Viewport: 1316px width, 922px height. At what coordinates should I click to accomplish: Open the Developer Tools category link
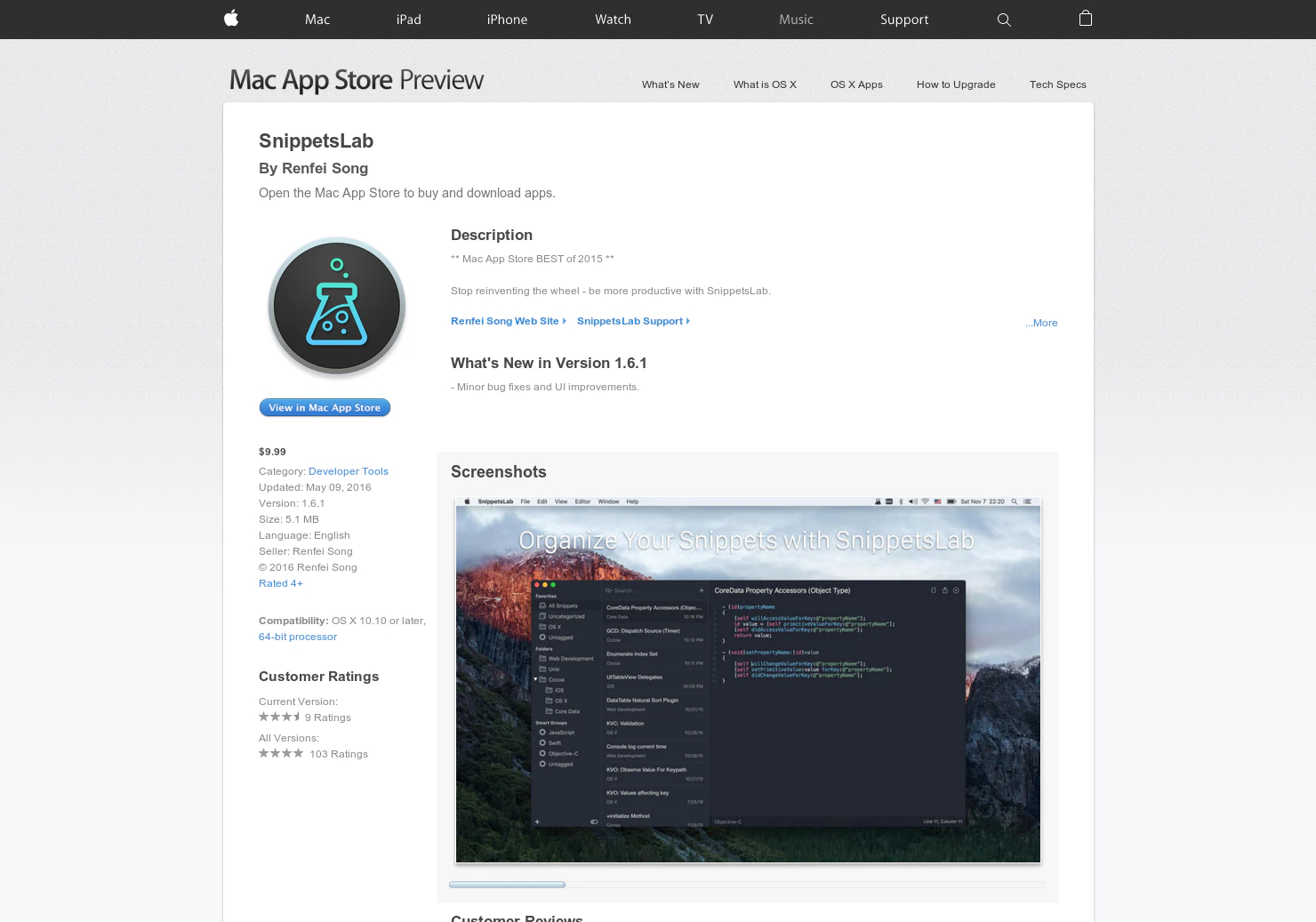pos(349,471)
